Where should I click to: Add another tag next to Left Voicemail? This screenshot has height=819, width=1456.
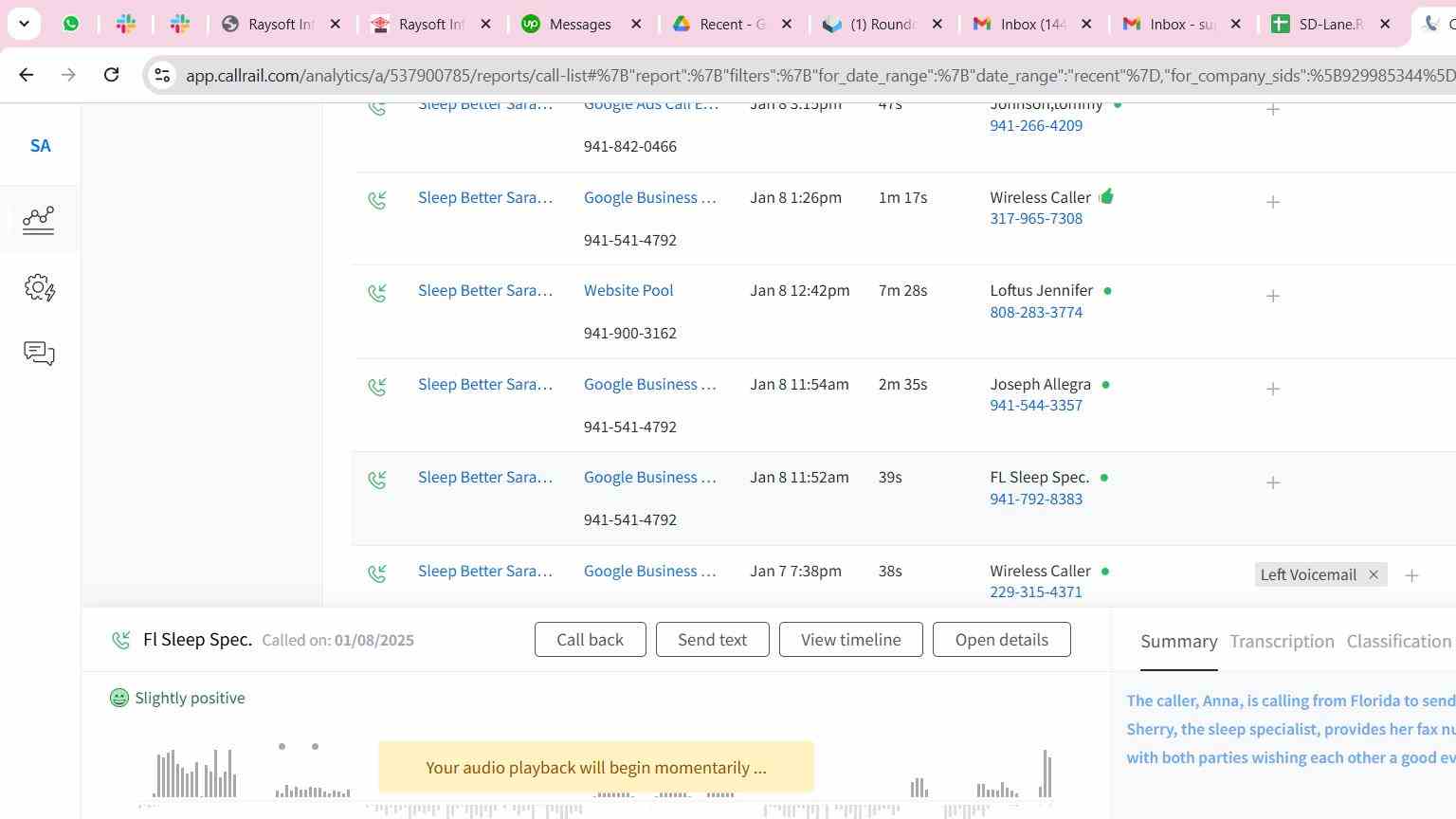click(1411, 575)
